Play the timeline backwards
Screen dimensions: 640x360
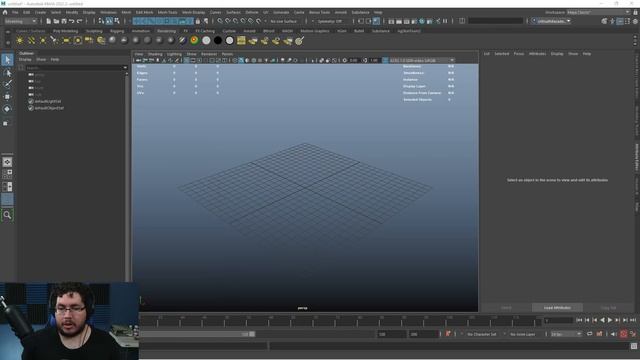(x=602, y=320)
